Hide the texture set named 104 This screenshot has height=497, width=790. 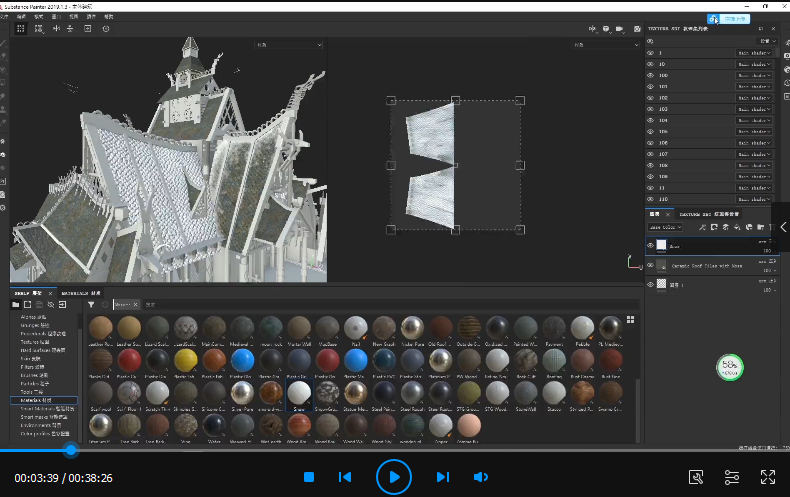[650, 120]
